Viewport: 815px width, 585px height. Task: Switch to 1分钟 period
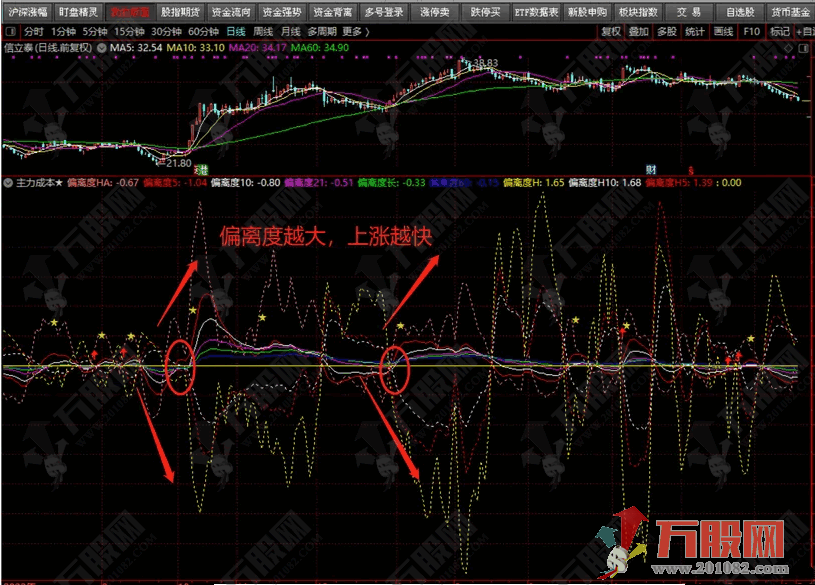[63, 32]
